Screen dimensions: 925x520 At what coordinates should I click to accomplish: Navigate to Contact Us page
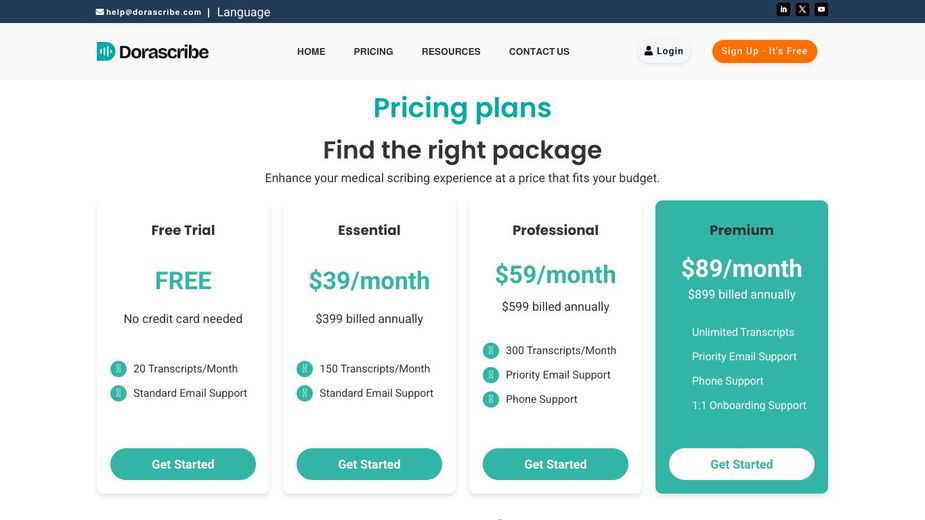539,52
